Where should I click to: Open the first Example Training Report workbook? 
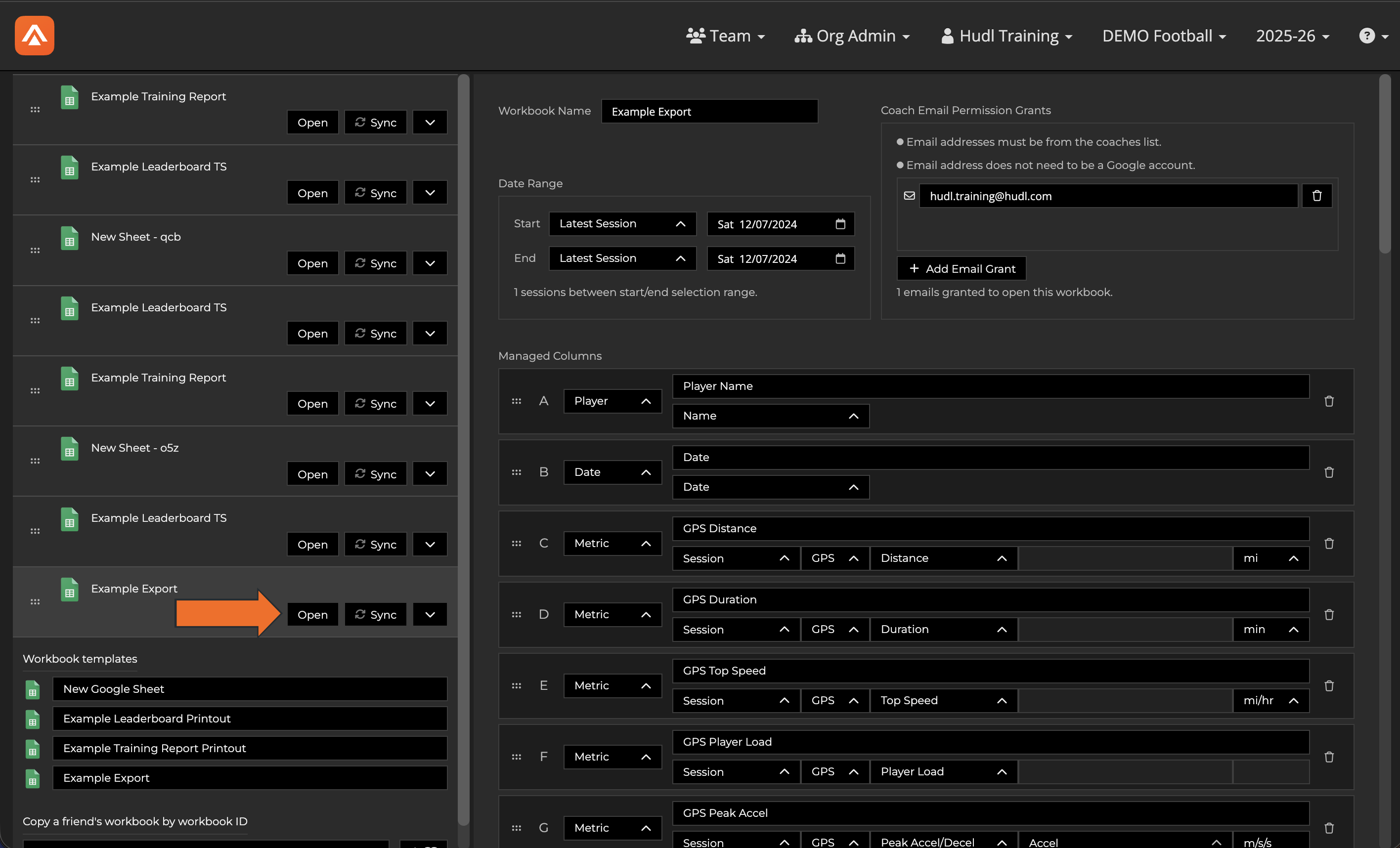point(312,122)
